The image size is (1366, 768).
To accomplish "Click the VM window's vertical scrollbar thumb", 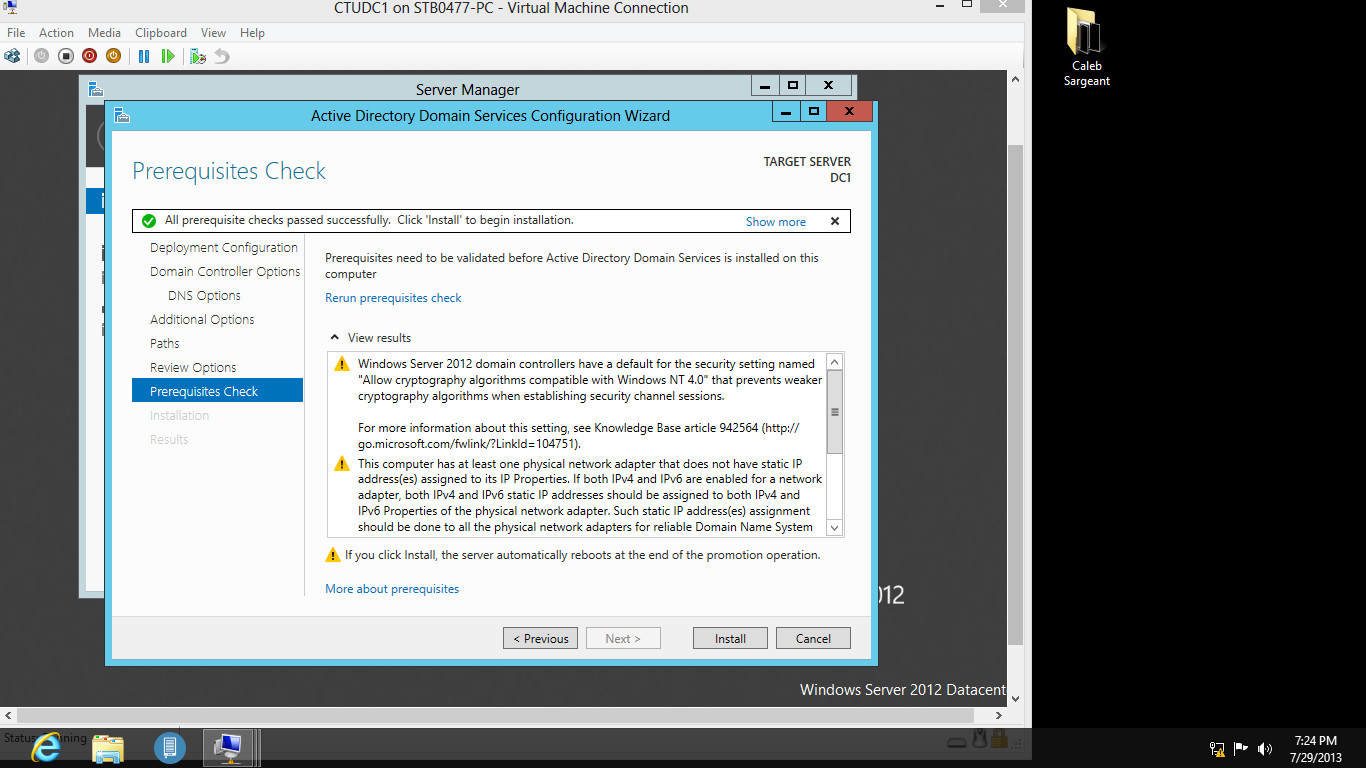I will [x=1016, y=394].
